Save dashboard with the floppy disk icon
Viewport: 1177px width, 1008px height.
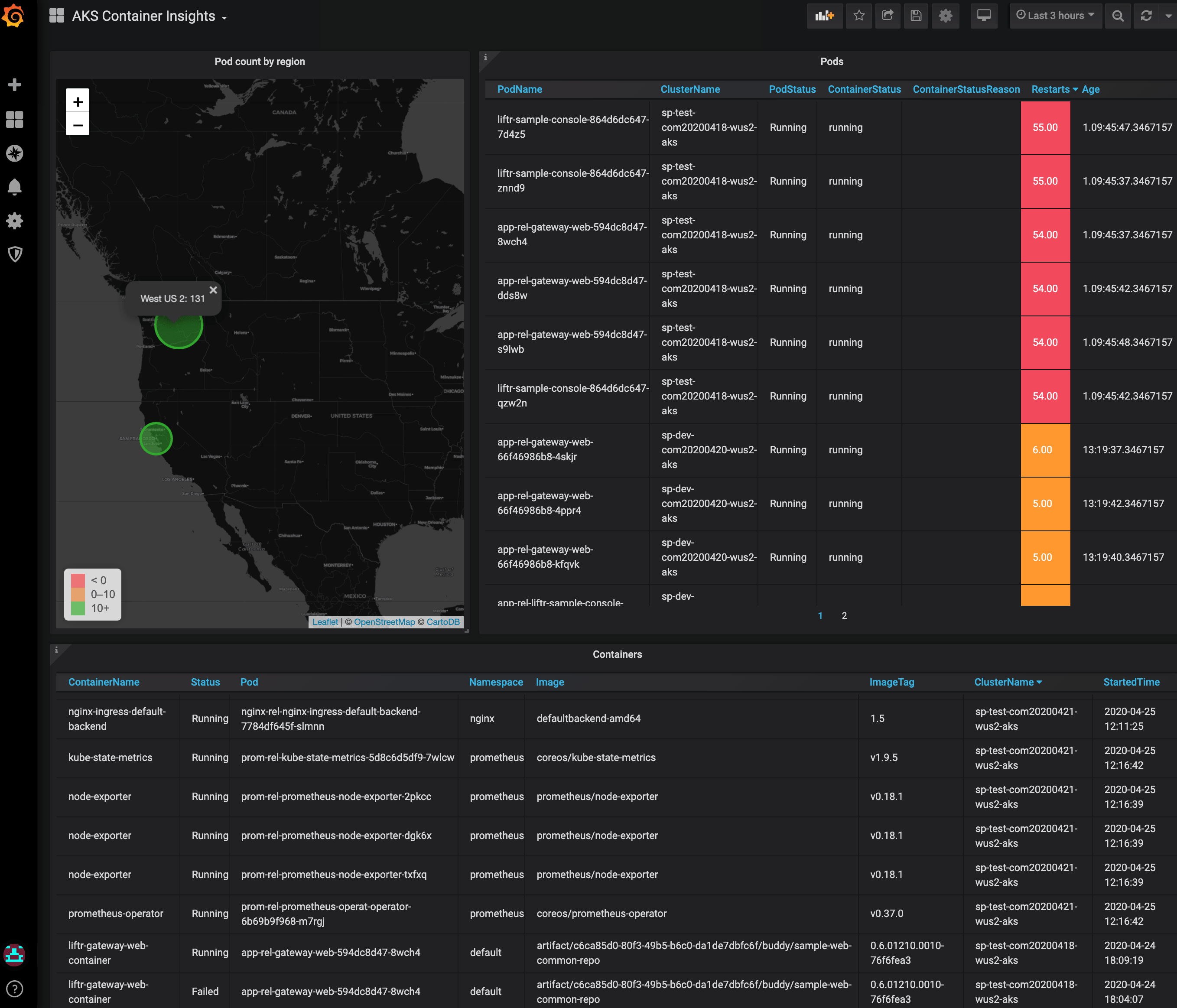[x=916, y=16]
